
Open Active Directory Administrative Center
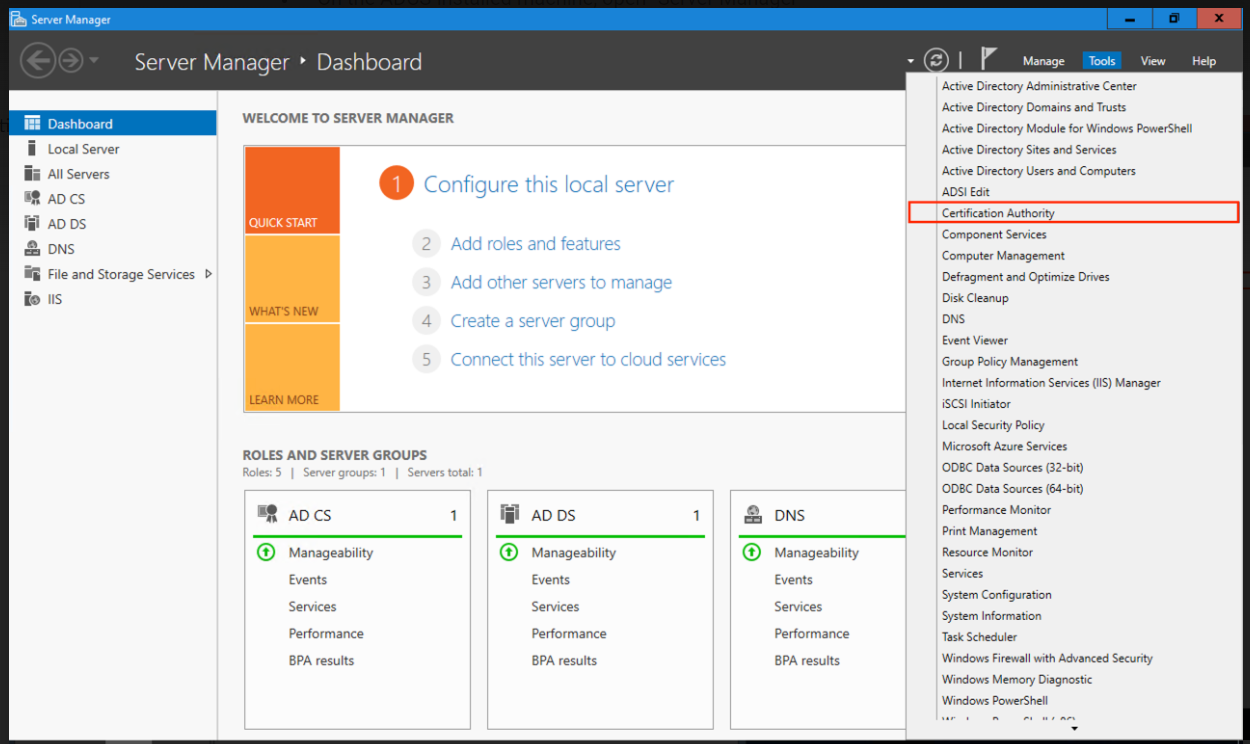pyautogui.click(x=1039, y=86)
